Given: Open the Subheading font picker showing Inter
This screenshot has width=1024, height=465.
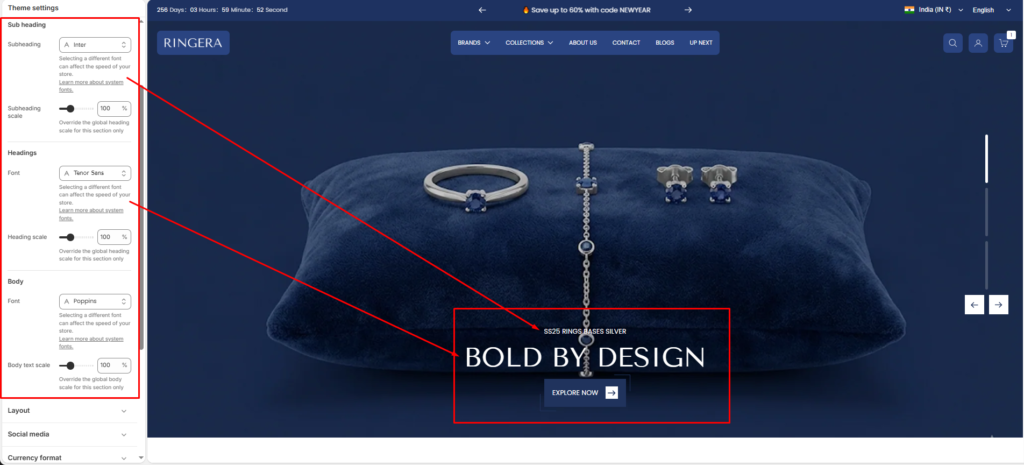Looking at the screenshot, I should (95, 45).
